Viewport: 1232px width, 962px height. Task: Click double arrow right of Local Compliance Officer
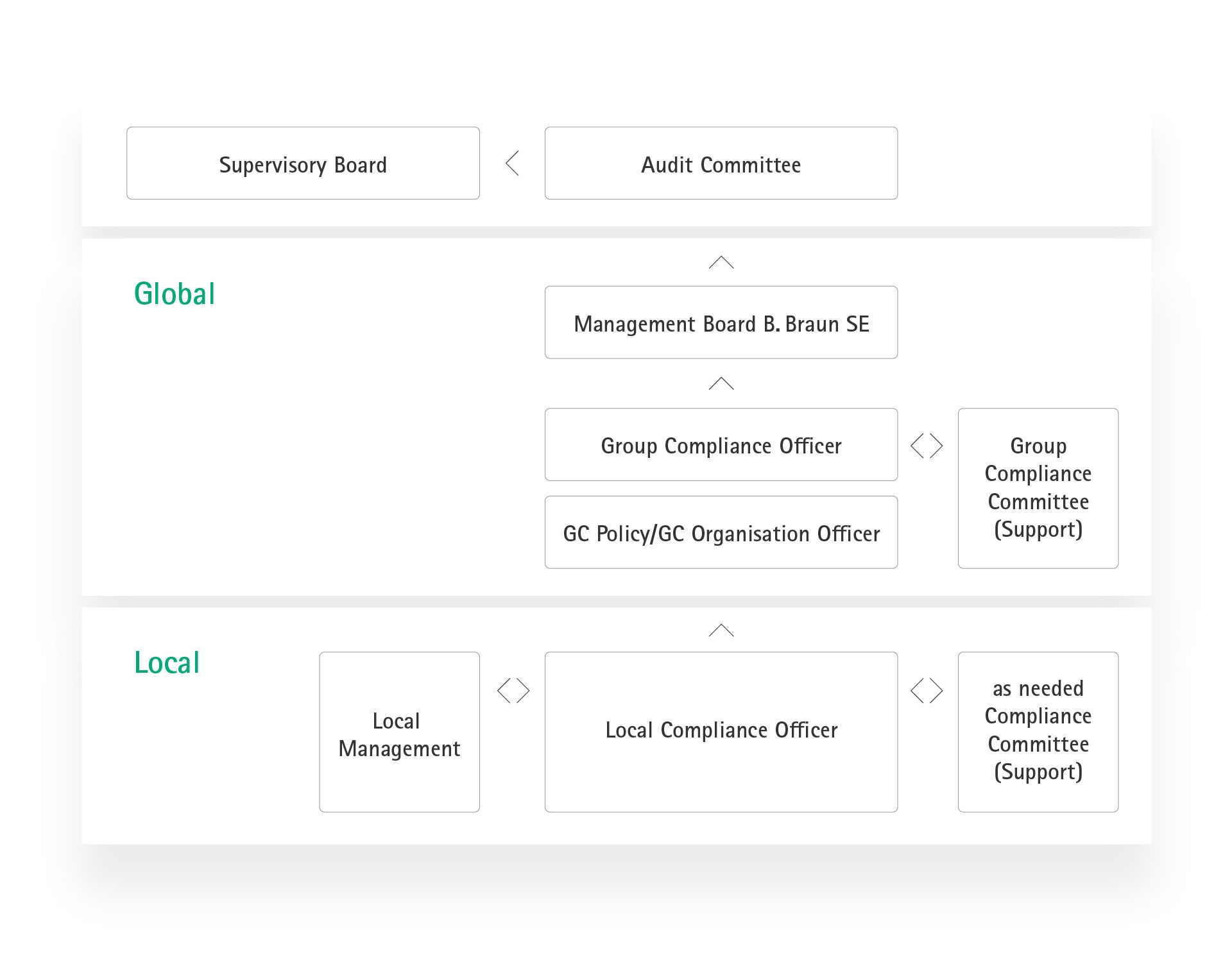click(927, 691)
